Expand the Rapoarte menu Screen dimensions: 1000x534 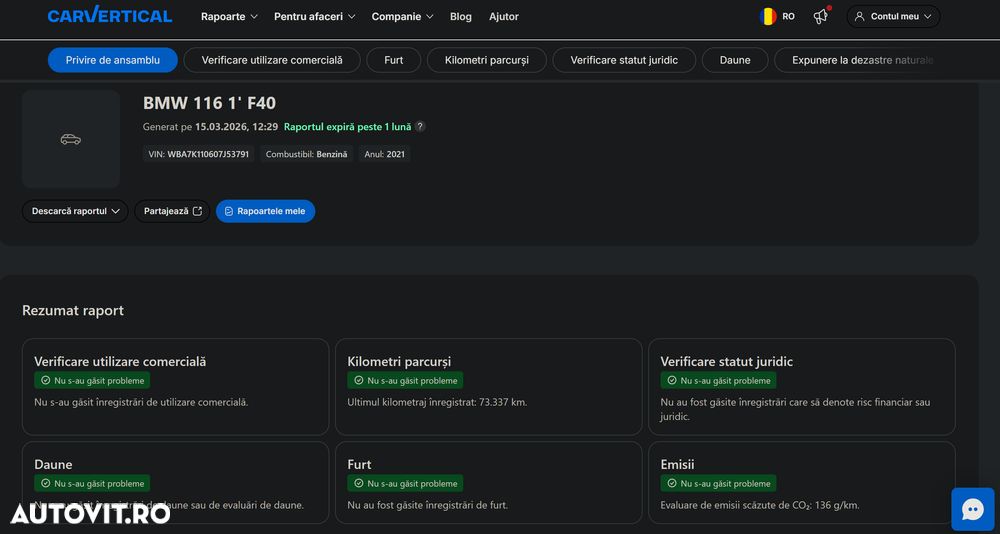coord(229,17)
